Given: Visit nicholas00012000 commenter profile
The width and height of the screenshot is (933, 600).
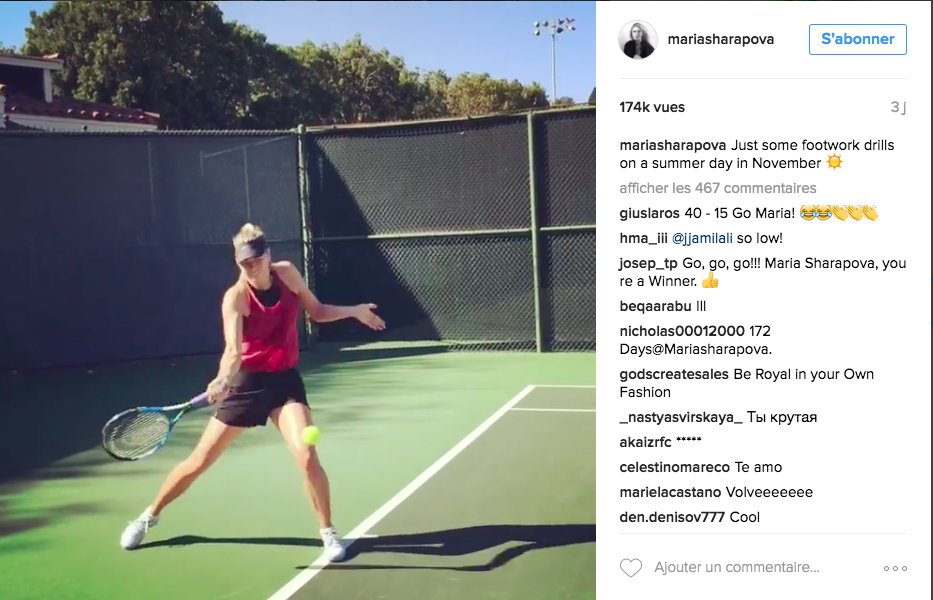Looking at the screenshot, I should coord(682,331).
